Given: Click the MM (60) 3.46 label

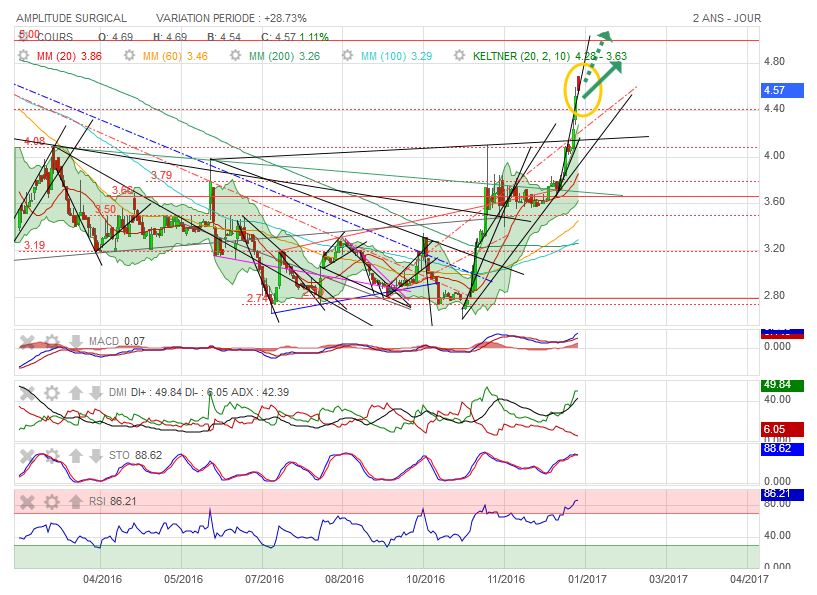Looking at the screenshot, I should (x=175, y=56).
